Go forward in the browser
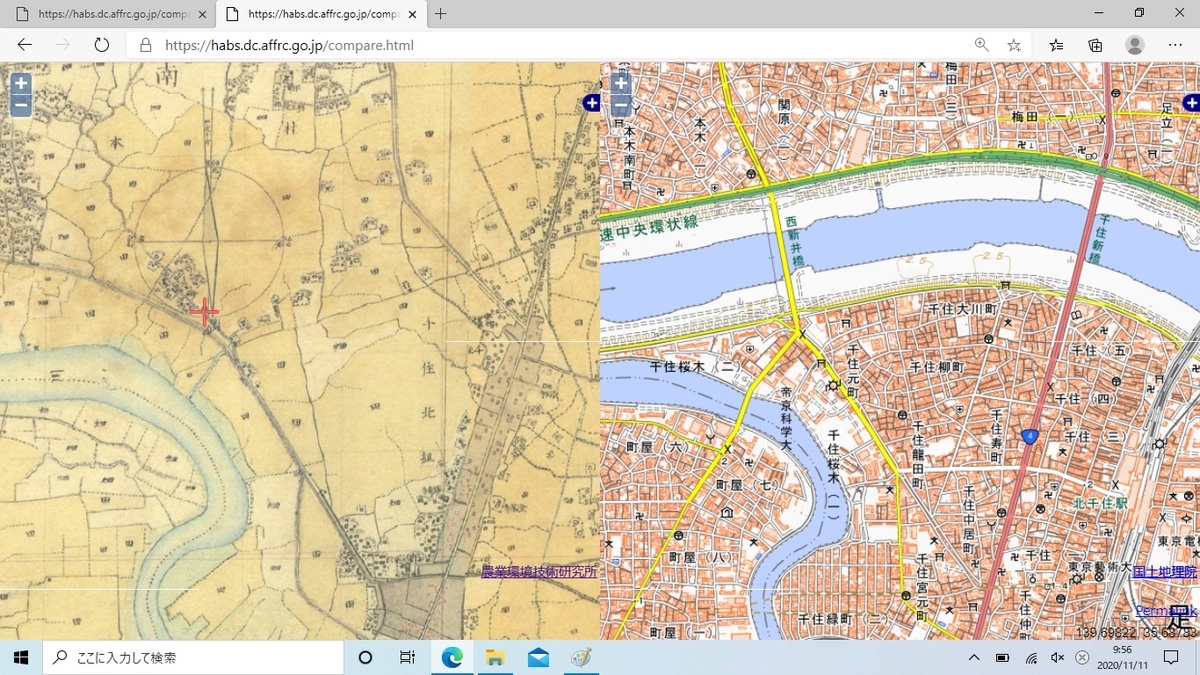The height and width of the screenshot is (675, 1200). tap(63, 45)
